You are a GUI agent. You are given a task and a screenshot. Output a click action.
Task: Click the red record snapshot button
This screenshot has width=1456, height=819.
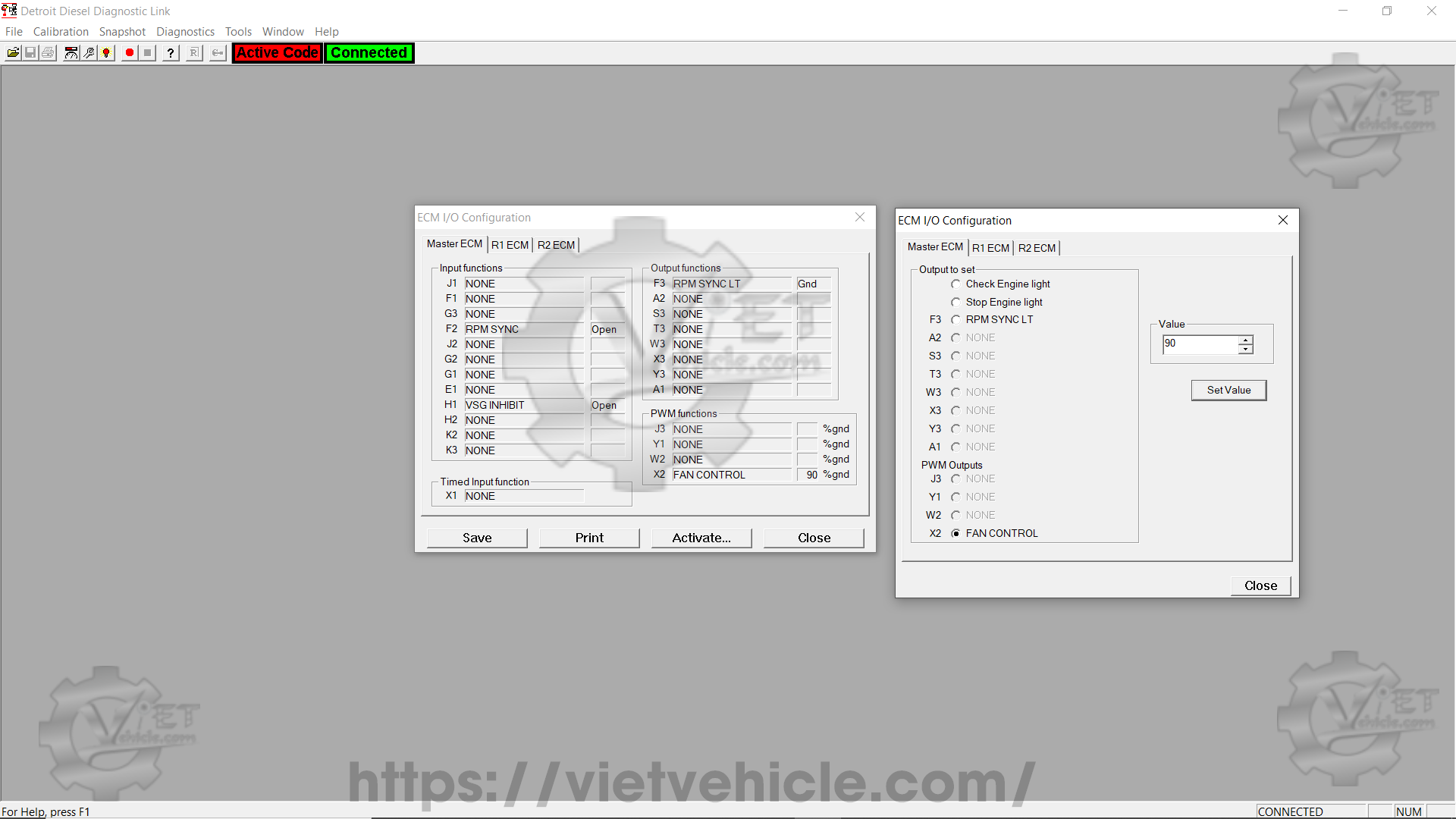130,52
